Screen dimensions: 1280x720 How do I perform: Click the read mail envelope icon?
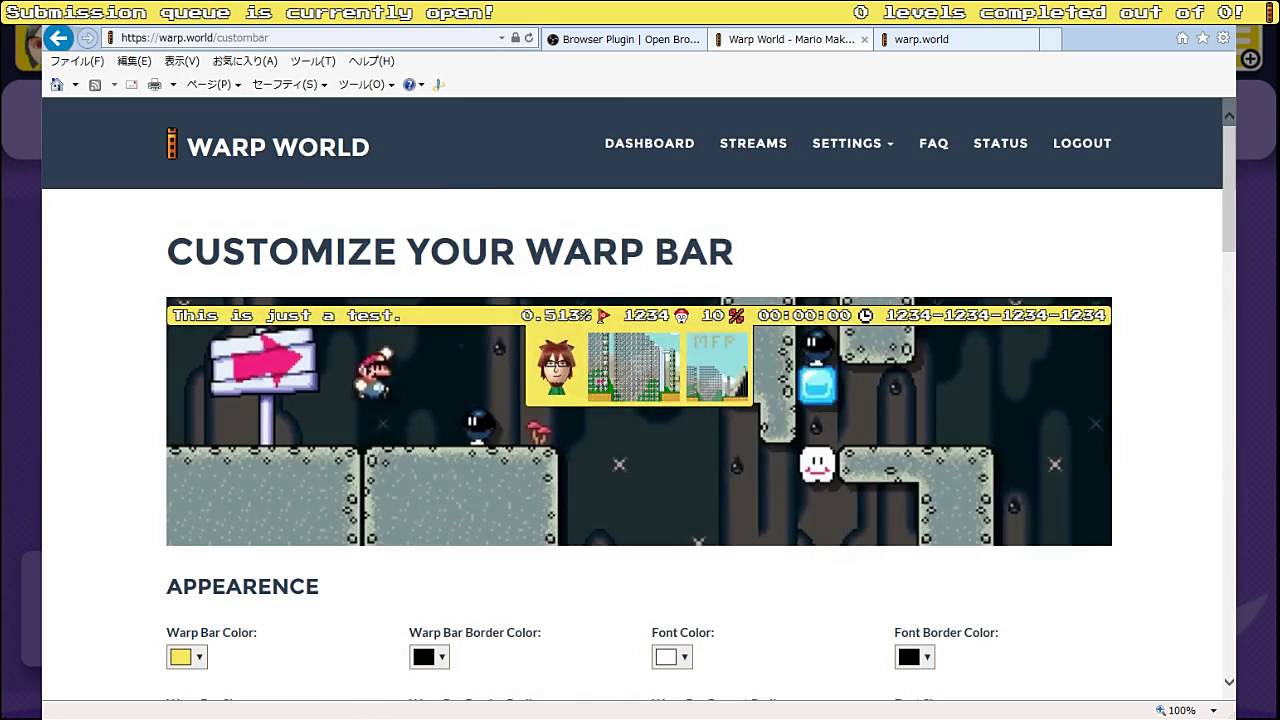click(x=131, y=85)
